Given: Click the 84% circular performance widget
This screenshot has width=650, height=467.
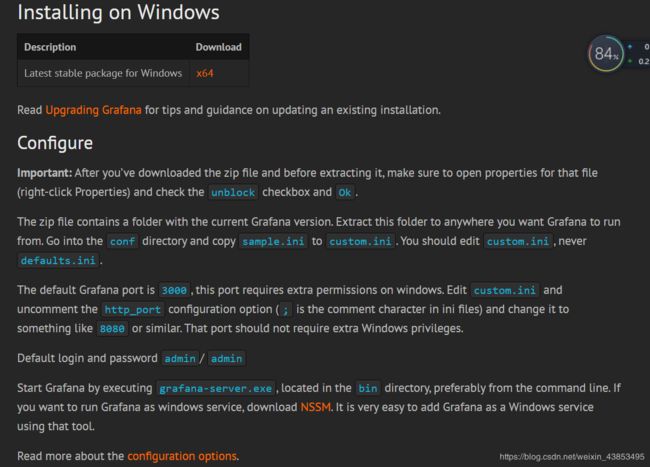Looking at the screenshot, I should 606,53.
